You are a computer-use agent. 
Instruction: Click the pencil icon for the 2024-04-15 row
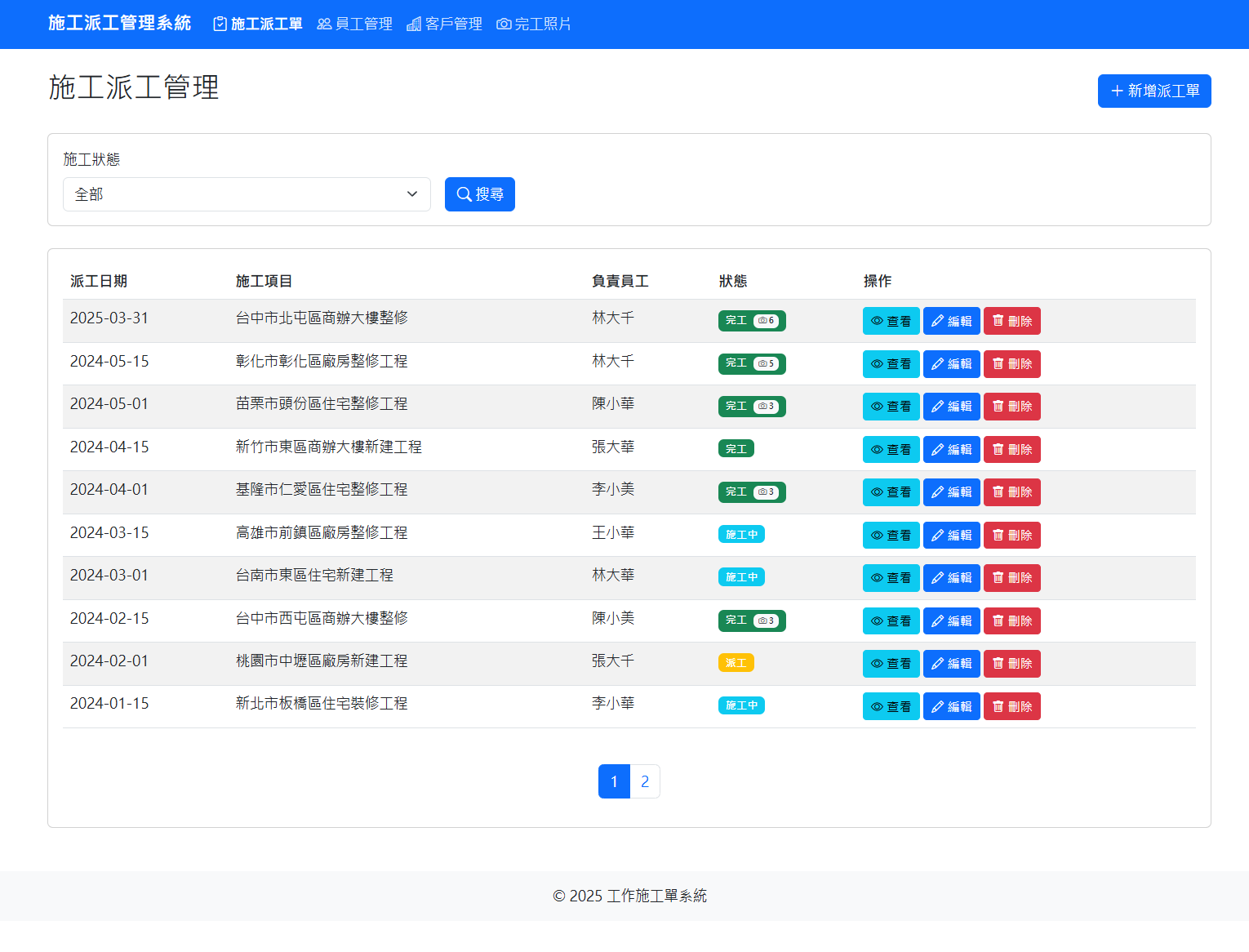[x=937, y=449]
